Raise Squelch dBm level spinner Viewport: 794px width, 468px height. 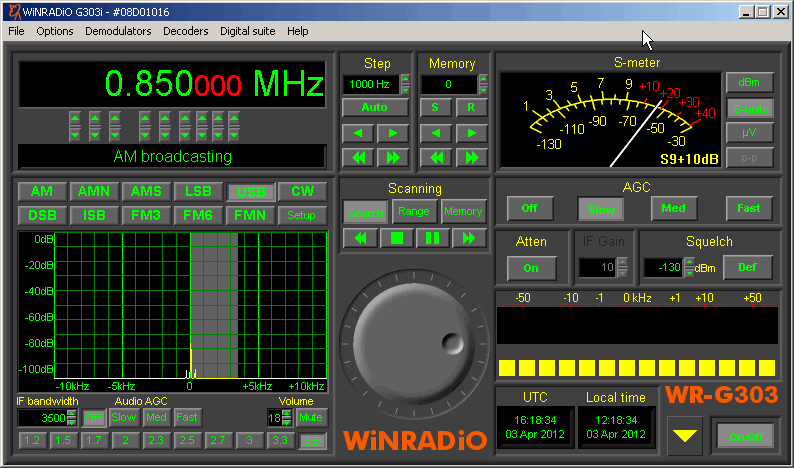click(689, 262)
